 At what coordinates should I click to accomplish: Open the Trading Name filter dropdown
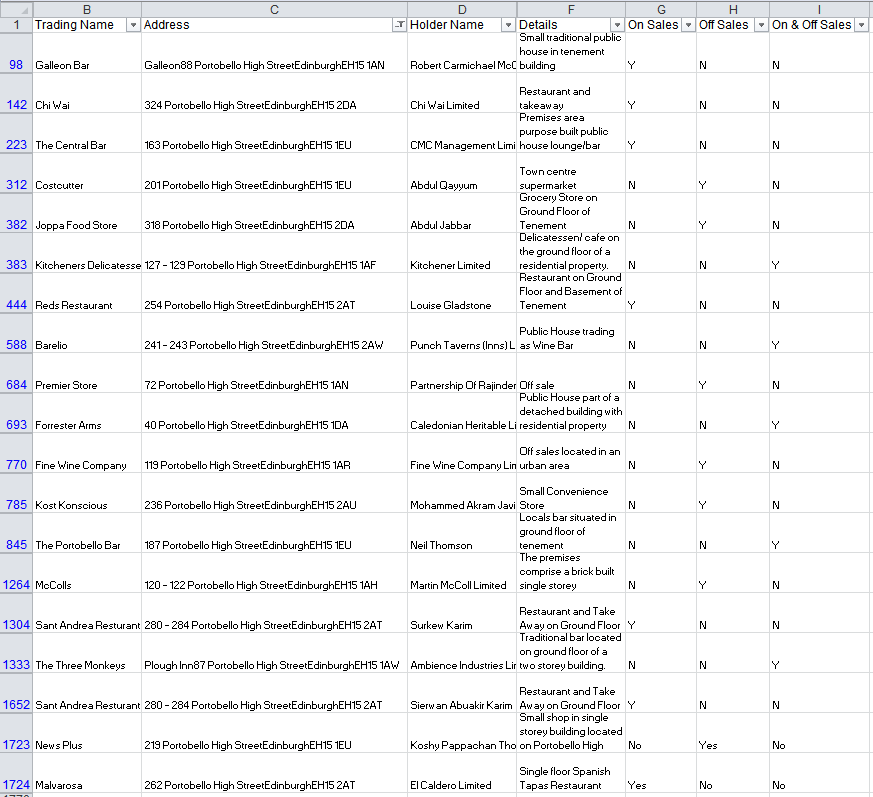coord(133,25)
